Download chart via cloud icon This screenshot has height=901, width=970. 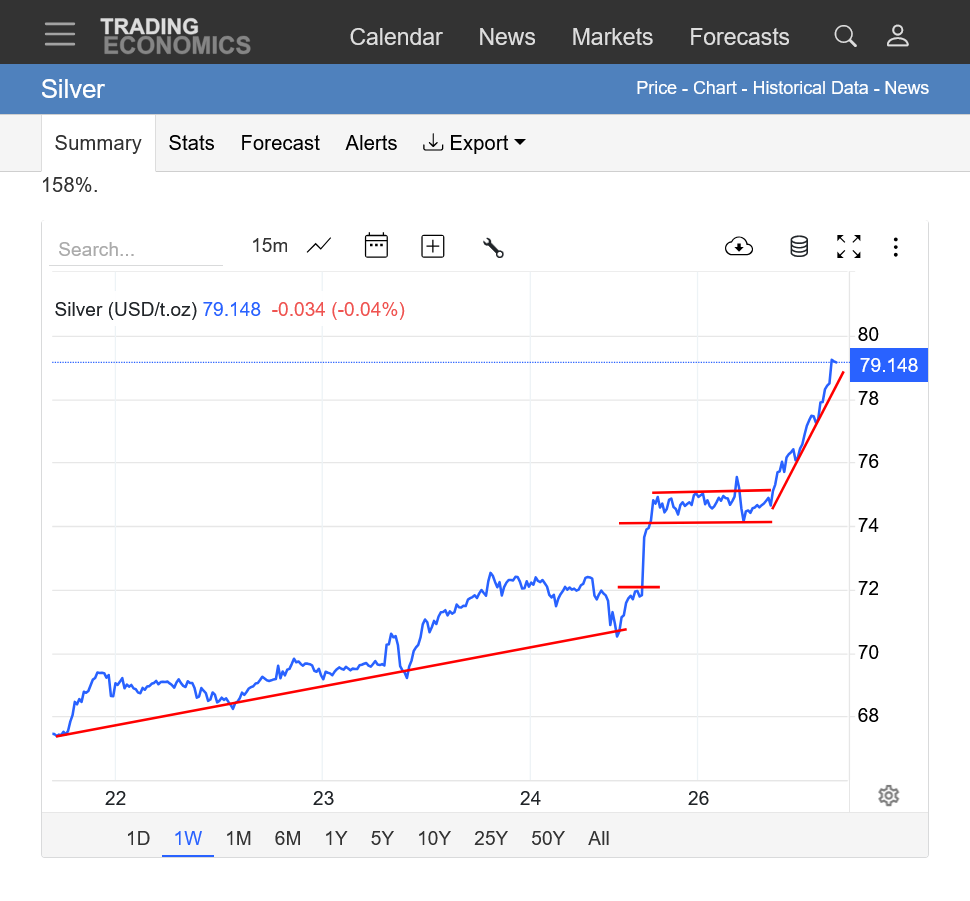point(738,246)
